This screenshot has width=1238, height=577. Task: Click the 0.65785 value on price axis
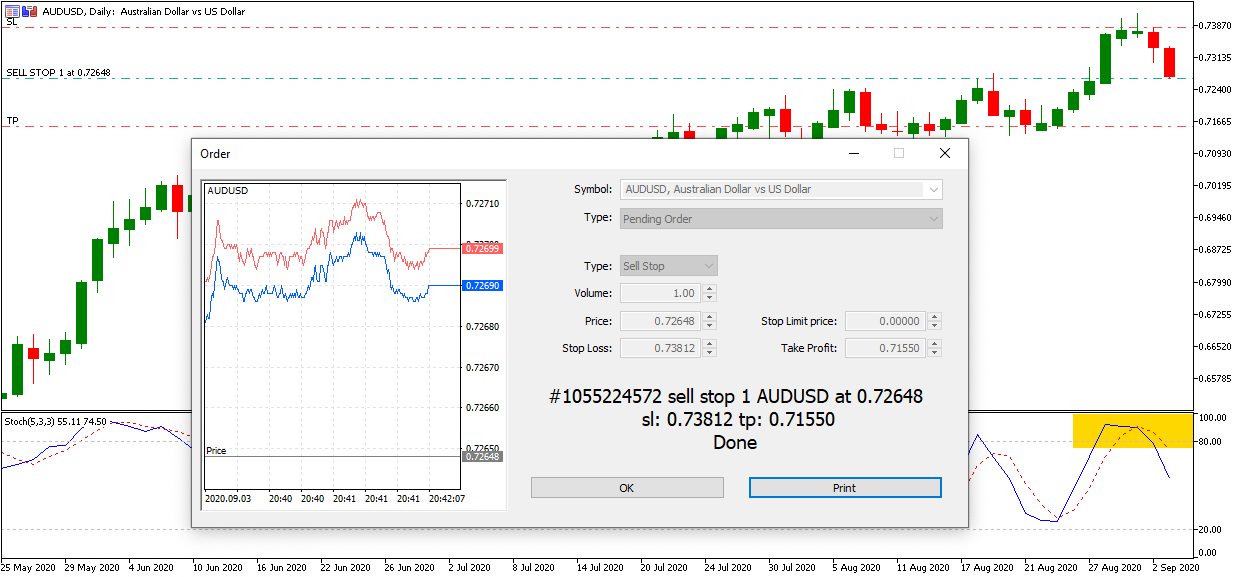point(1216,379)
